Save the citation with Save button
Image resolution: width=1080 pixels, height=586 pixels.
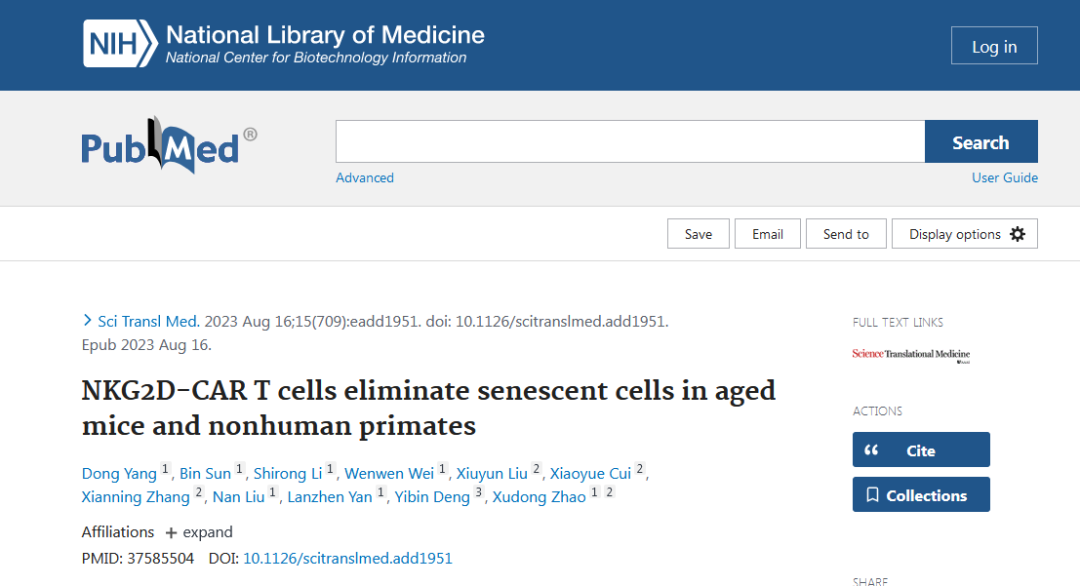pos(698,234)
